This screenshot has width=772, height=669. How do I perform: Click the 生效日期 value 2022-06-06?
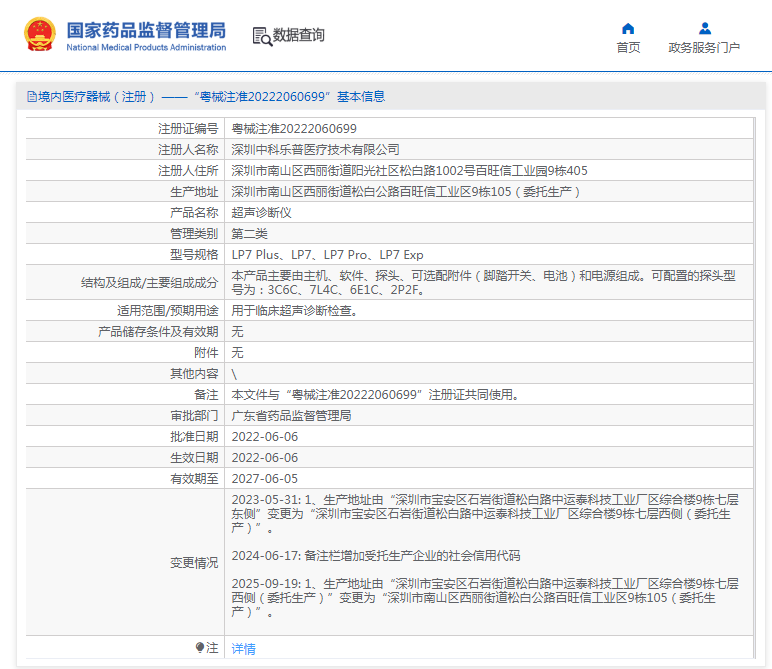click(264, 458)
